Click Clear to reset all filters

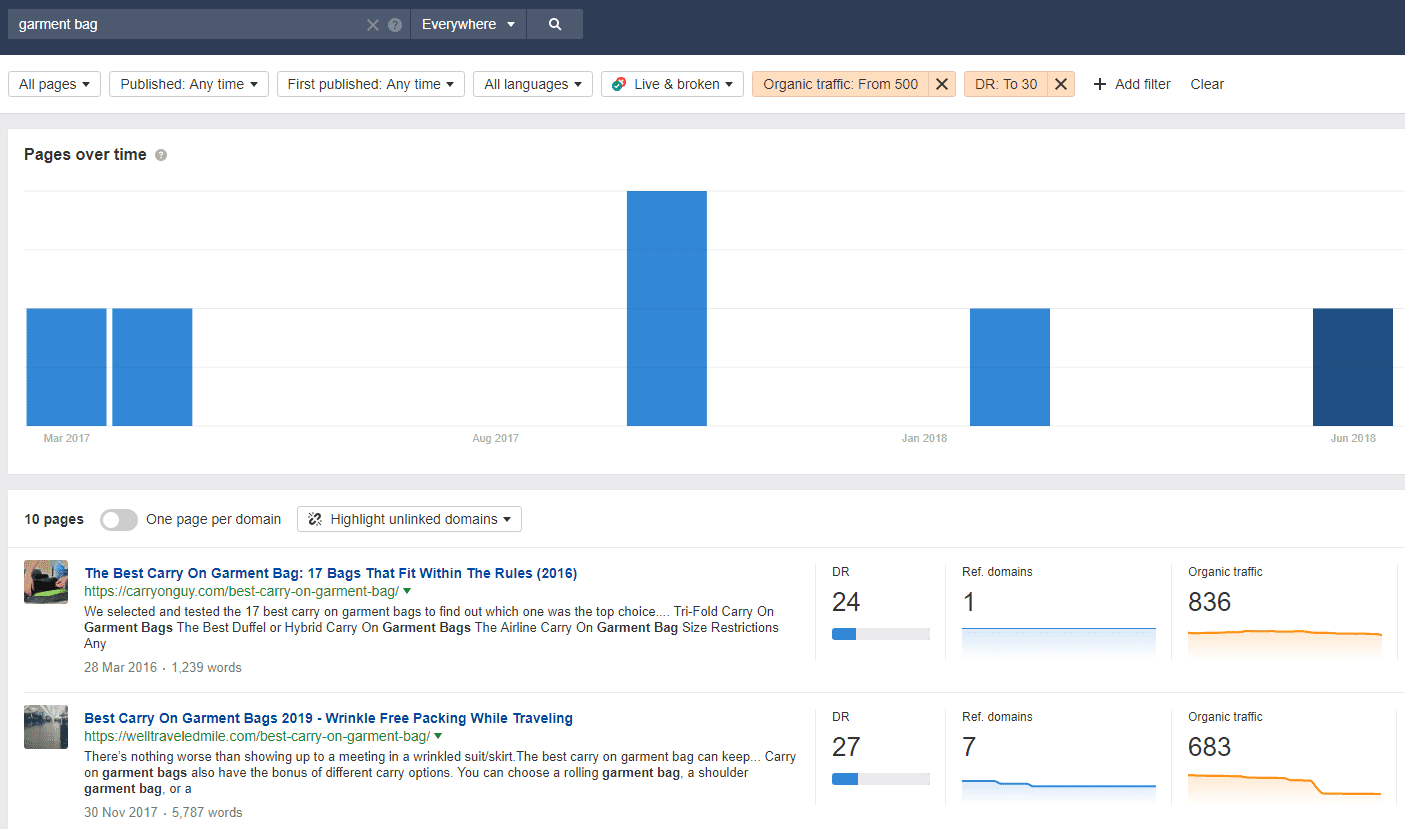(1207, 84)
